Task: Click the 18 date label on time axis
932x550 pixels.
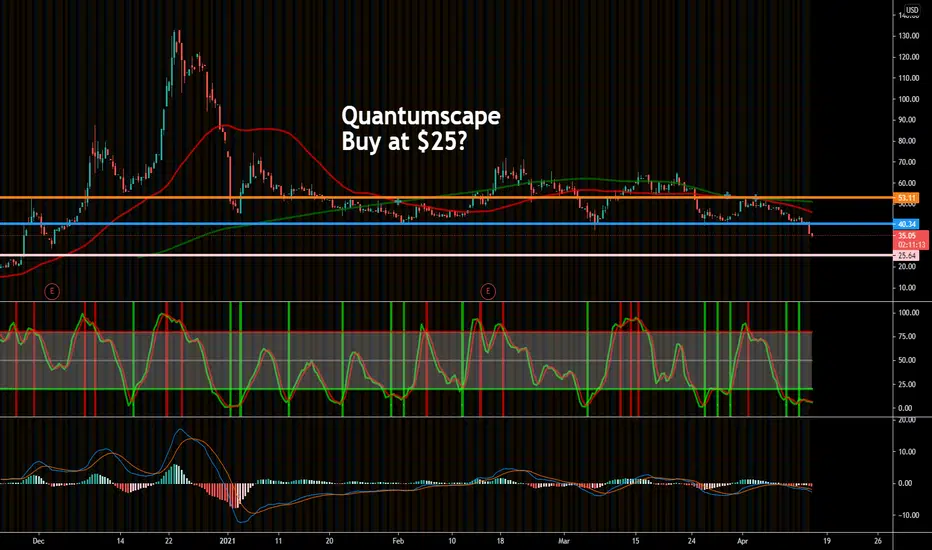Action: tap(500, 541)
